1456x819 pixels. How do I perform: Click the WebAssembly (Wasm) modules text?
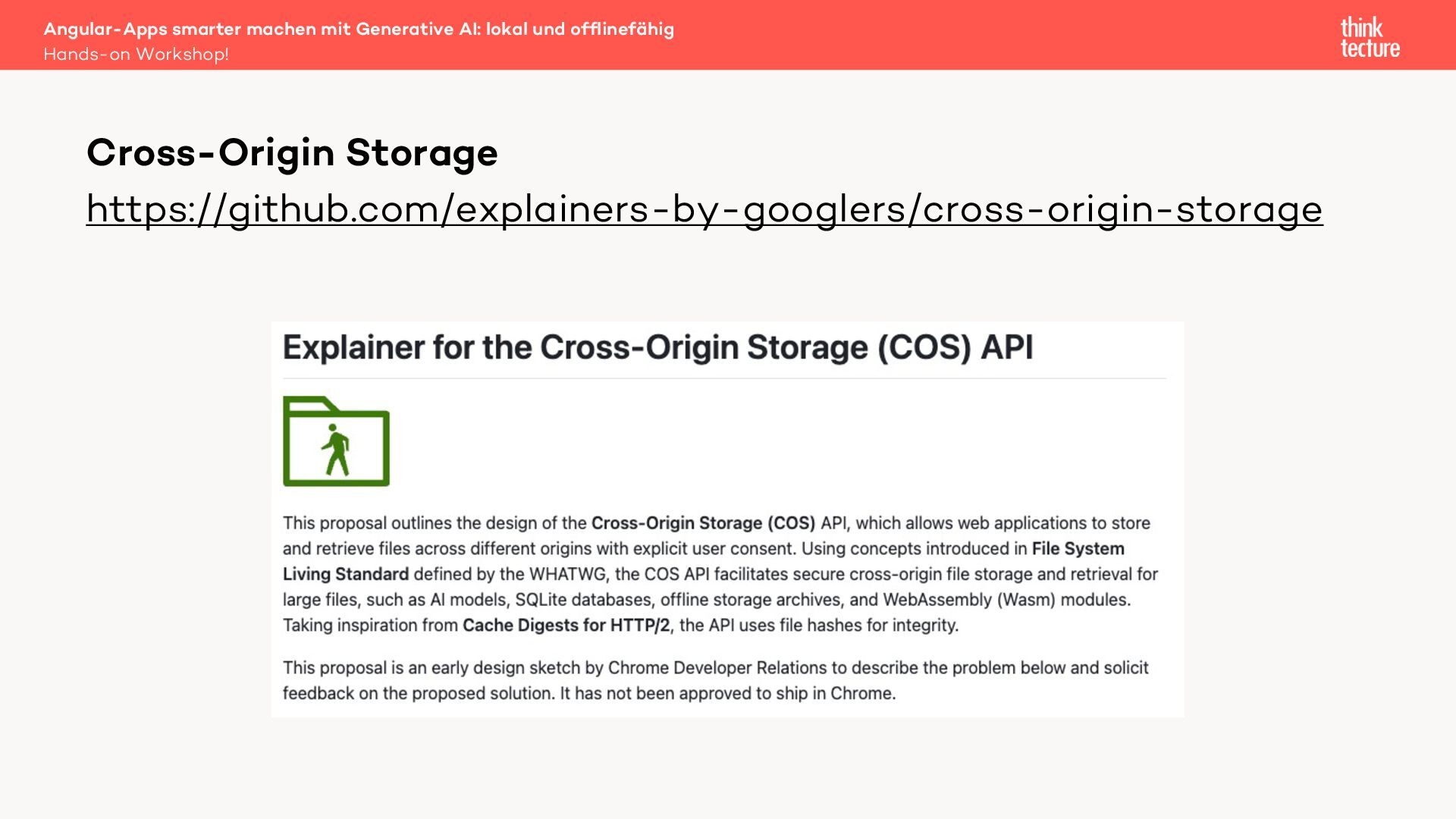(x=1006, y=600)
